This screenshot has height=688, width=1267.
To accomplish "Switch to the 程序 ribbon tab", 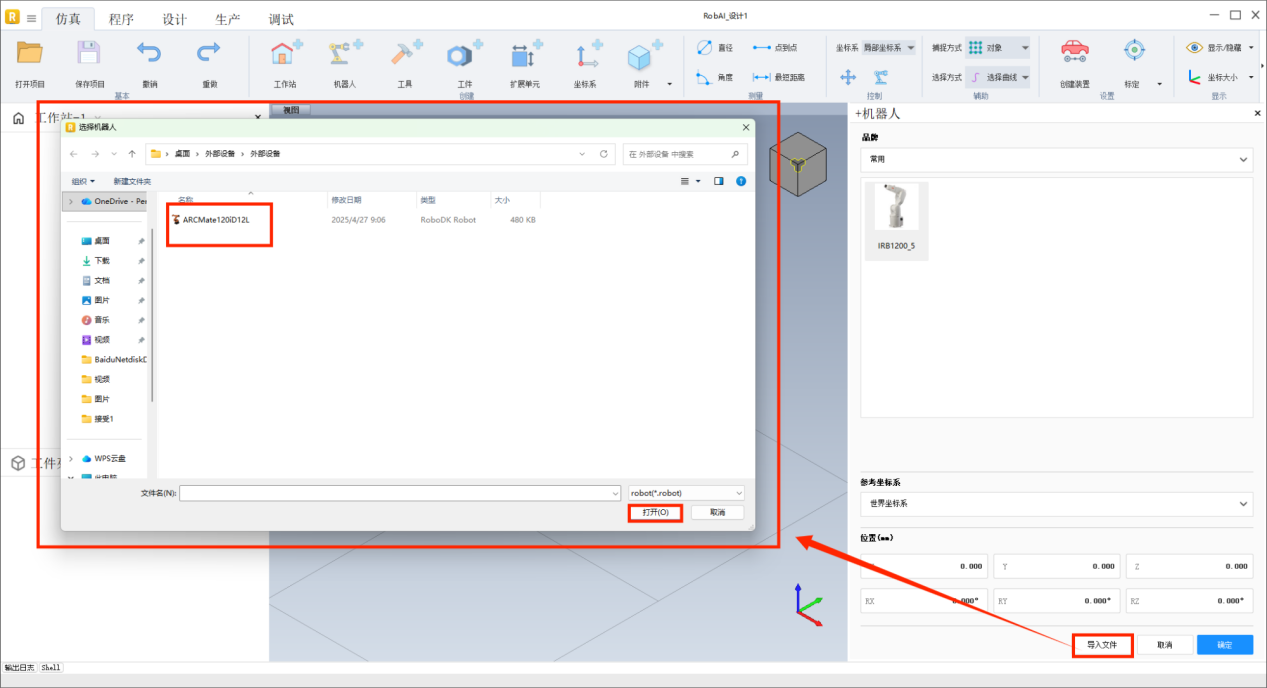I will coord(121,19).
